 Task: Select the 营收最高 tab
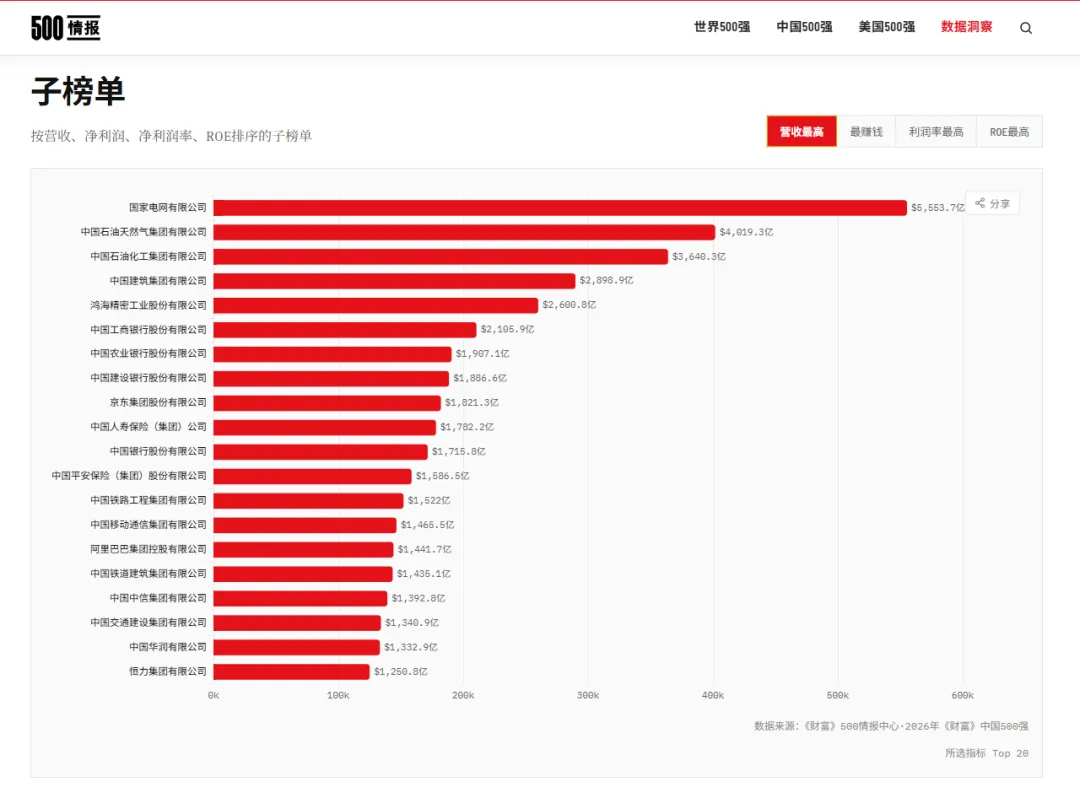pos(802,132)
